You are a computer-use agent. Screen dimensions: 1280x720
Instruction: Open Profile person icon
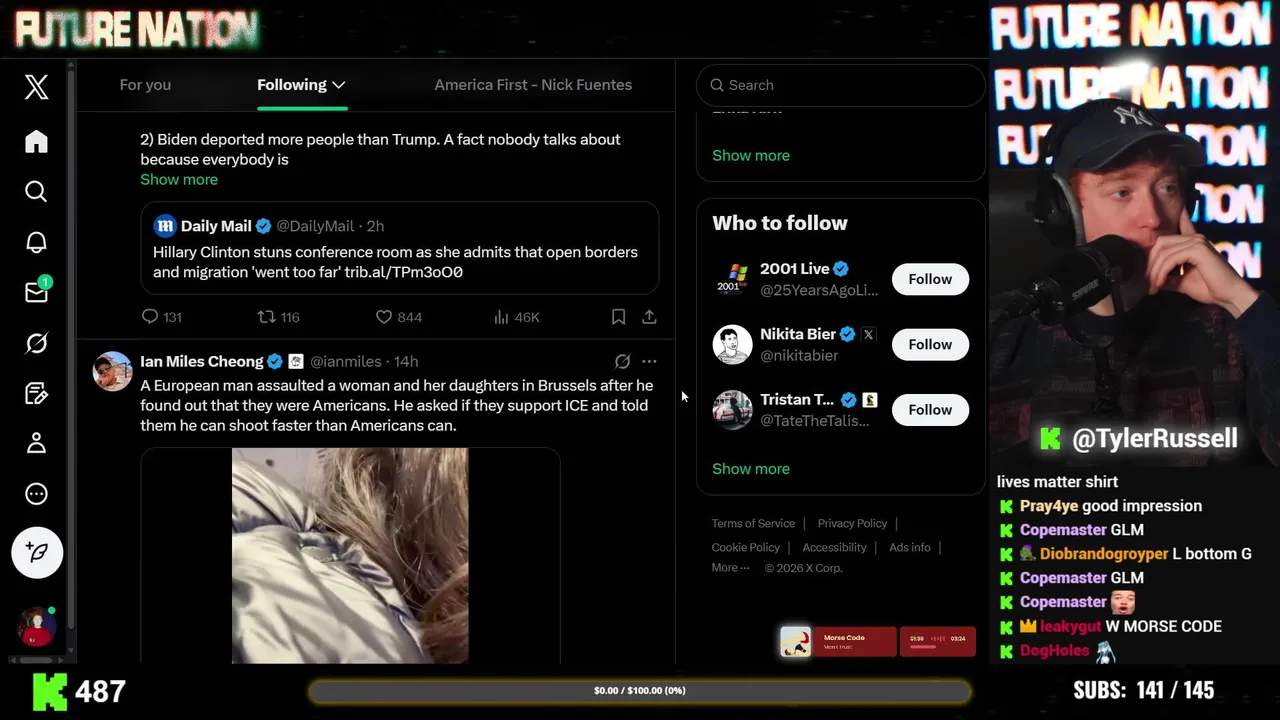click(x=36, y=443)
